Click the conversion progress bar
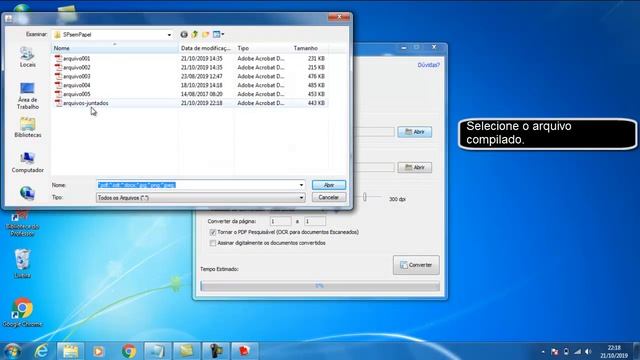This screenshot has width=640, height=360. point(320,286)
